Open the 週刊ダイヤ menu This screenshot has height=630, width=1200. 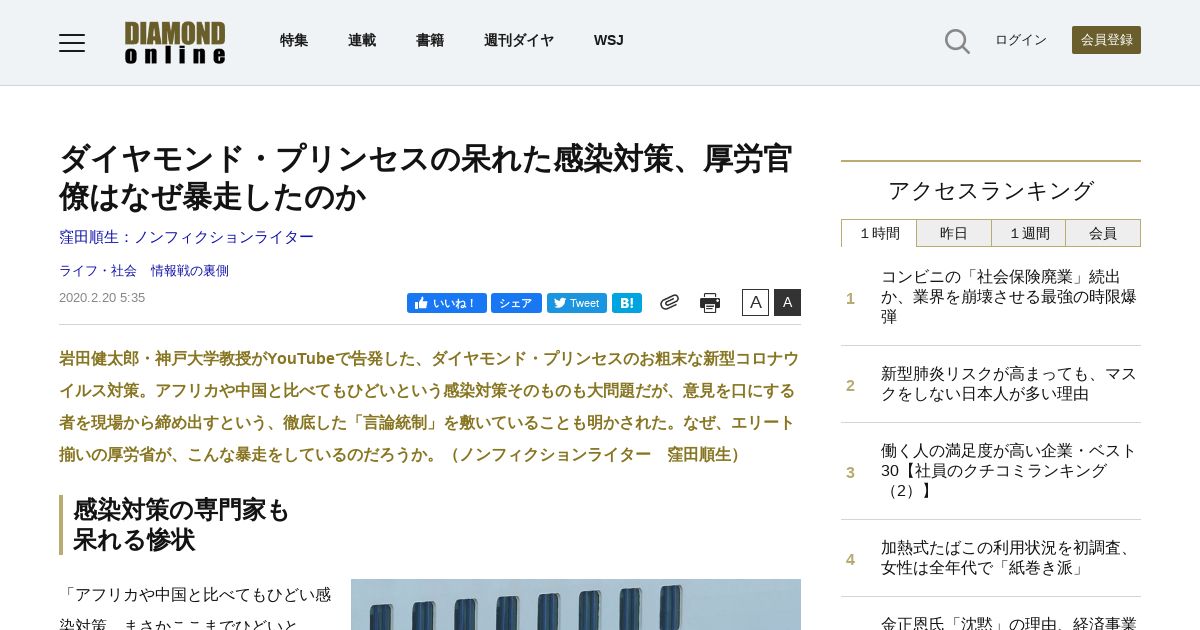pos(519,40)
